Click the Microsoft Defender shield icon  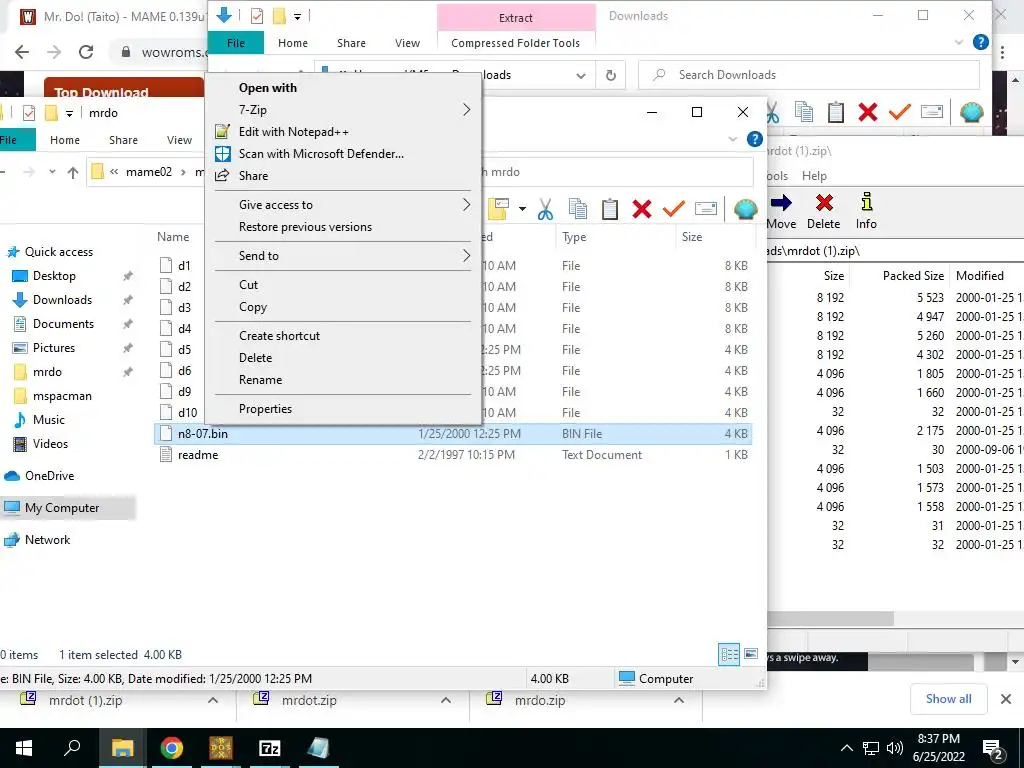223,154
